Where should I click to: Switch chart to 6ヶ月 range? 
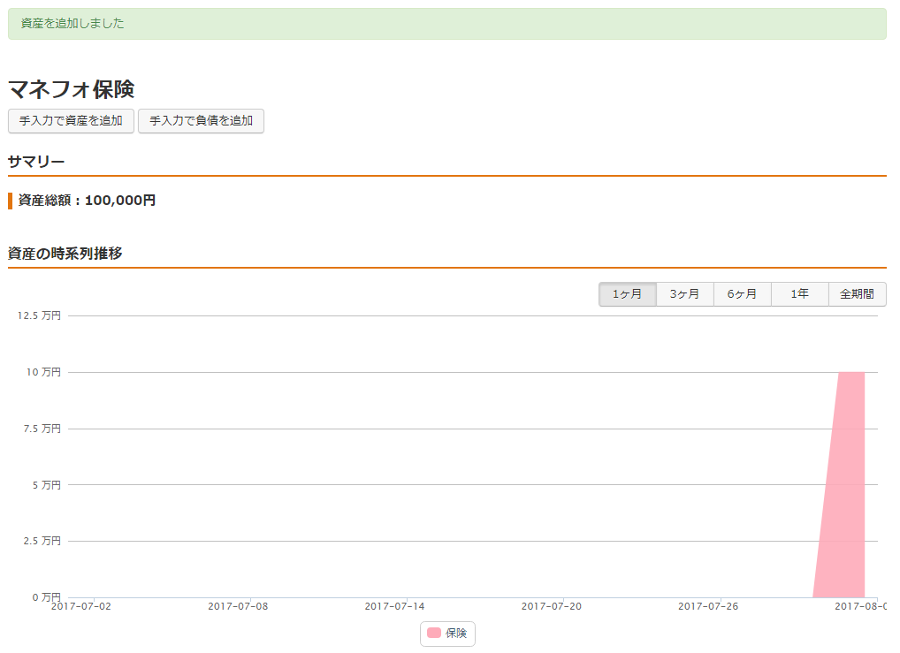[742, 294]
